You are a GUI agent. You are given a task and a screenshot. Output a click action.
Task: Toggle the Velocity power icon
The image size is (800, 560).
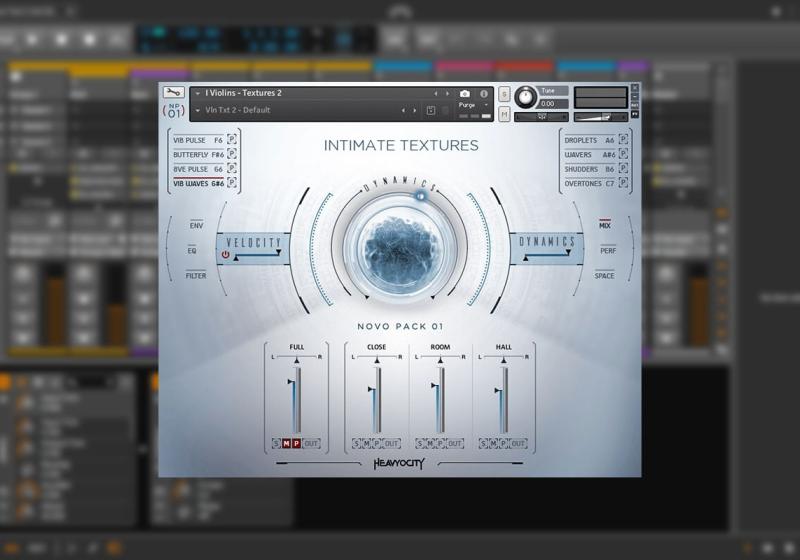226,254
